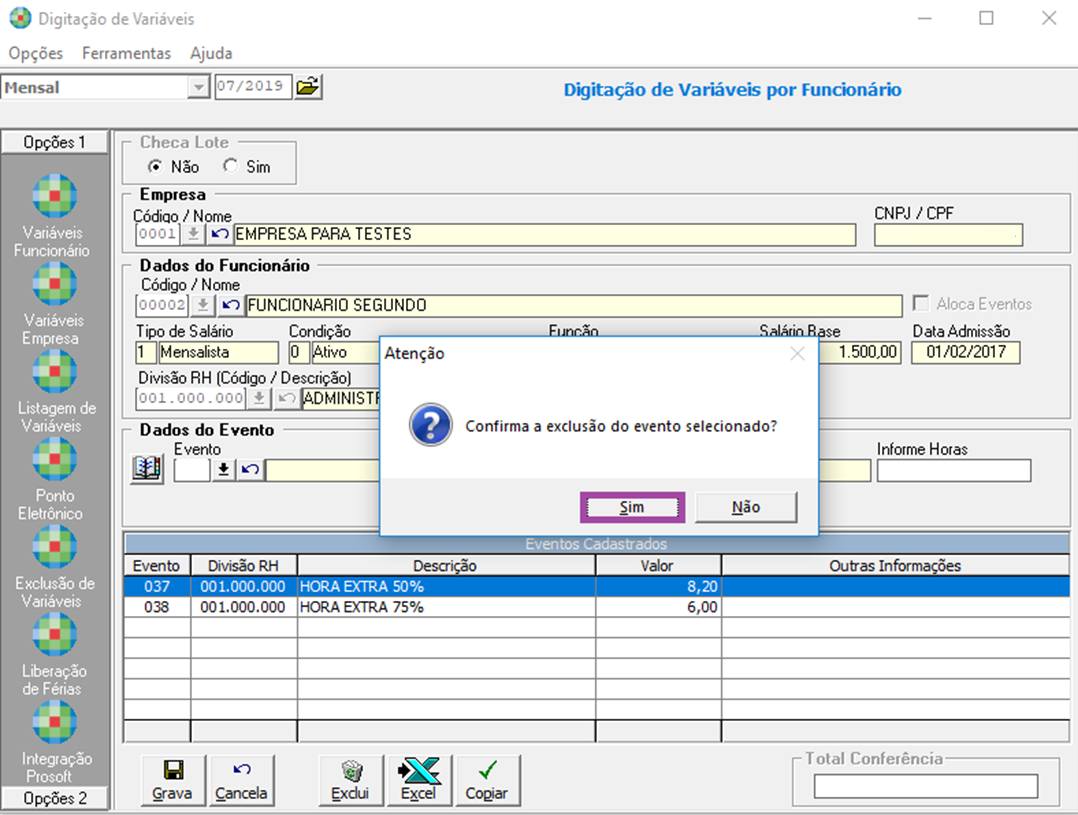Toggle Aloca Eventos checkbox
Image resolution: width=1078 pixels, height=815 pixels.
coord(921,303)
